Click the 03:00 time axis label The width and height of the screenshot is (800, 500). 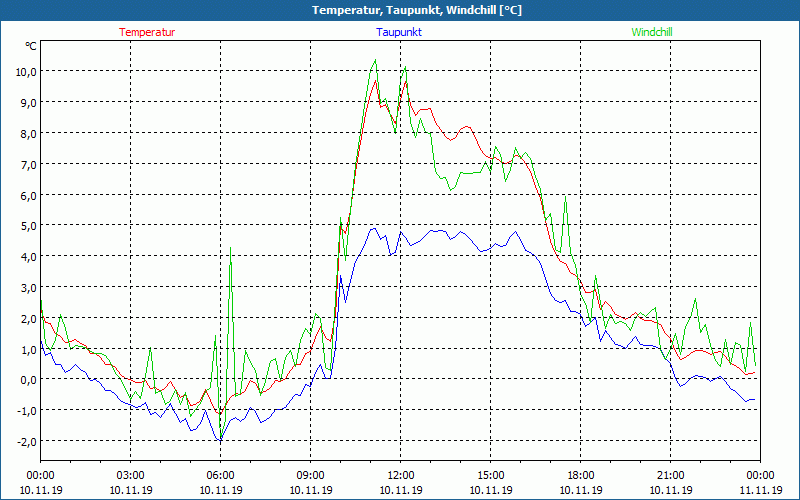click(x=131, y=475)
